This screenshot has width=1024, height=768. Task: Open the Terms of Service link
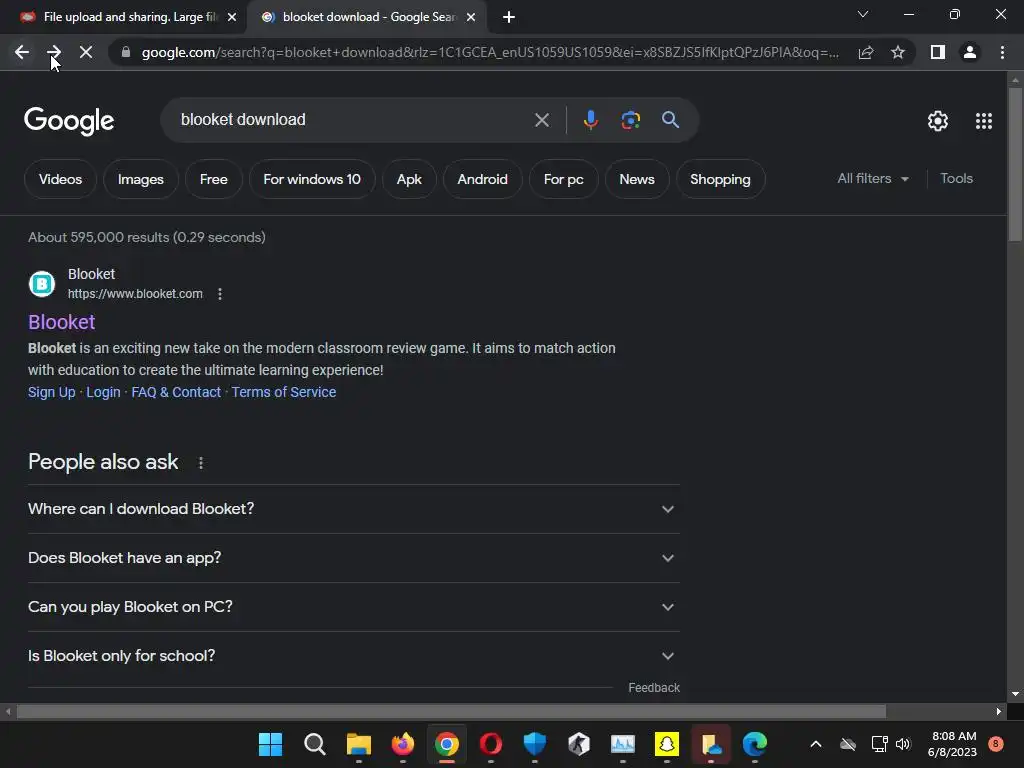(x=283, y=392)
